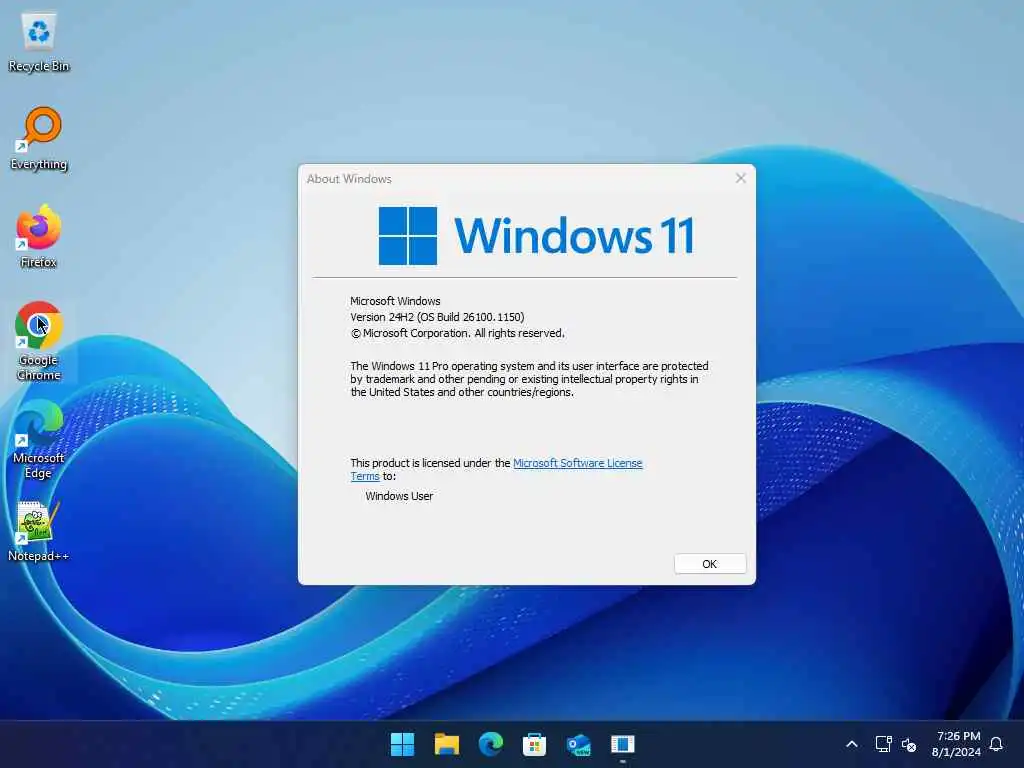Screen dimensions: 1024x768
Task: Click the 'Version 24H2 (OS Build 26100.1150)' text
Action: click(437, 317)
